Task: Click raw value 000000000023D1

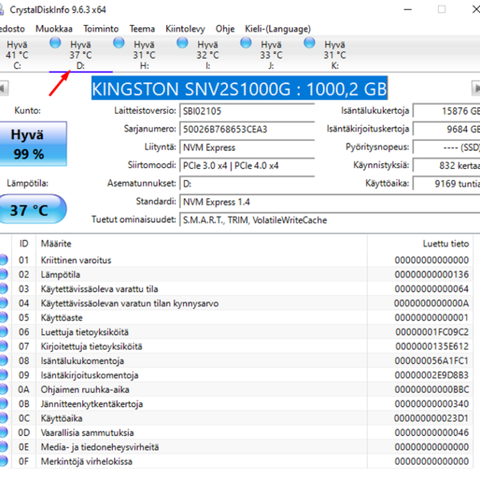Action: (x=431, y=418)
